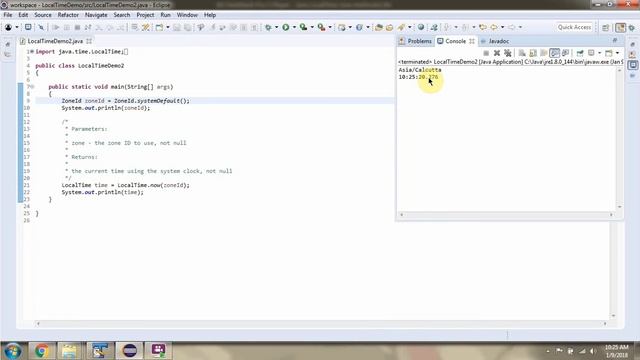Open the Run dropdown arrow next to play
The image size is (640, 360).
294,27
